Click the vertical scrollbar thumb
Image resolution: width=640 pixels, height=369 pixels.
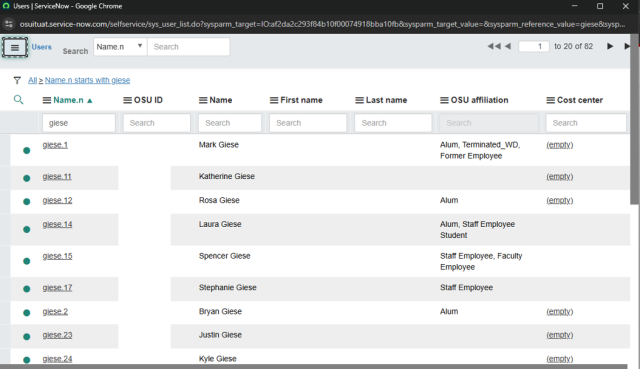[635, 119]
